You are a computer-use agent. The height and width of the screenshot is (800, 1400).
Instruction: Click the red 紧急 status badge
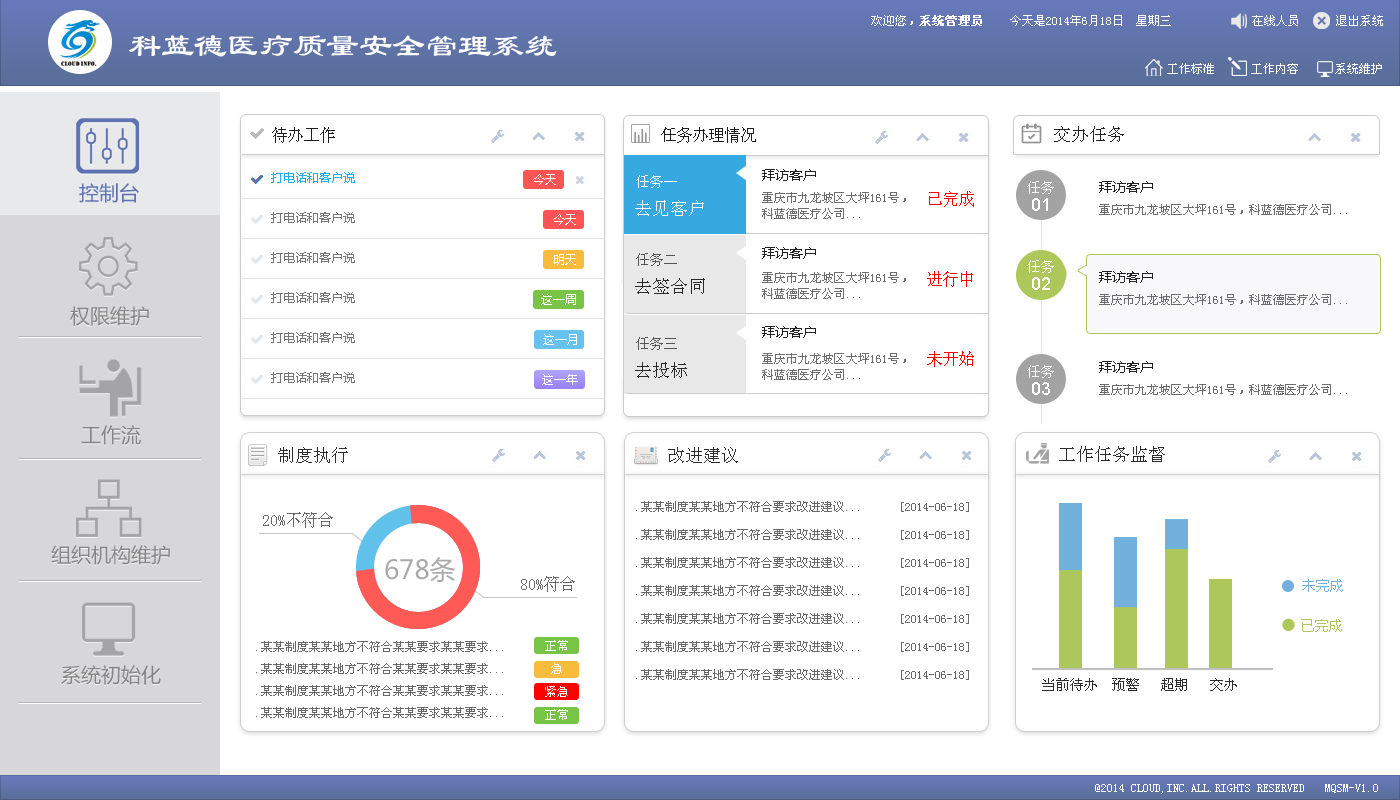coord(556,691)
